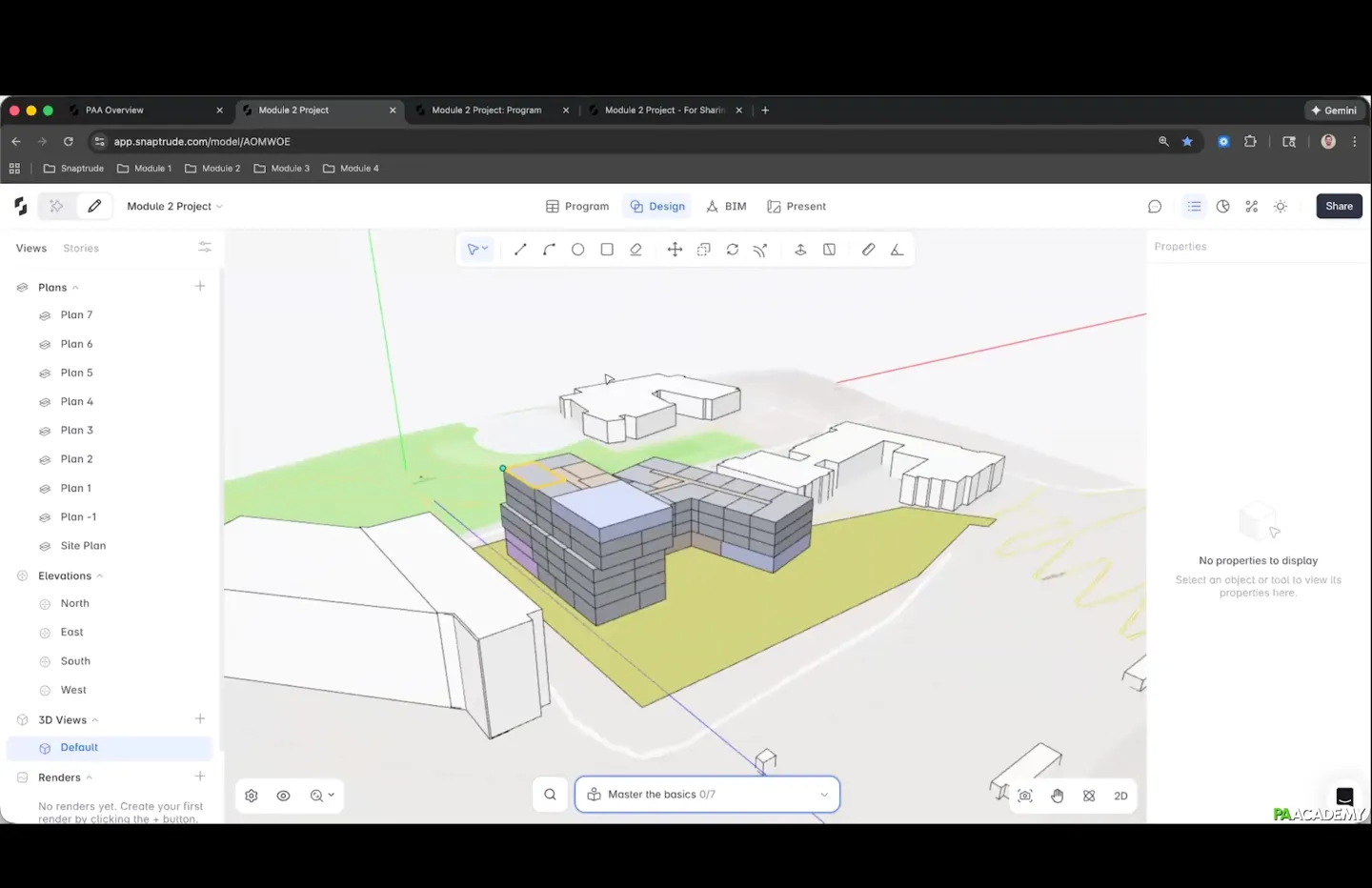This screenshot has width=1372, height=888.
Task: Activate the Eraser tool
Action: click(x=636, y=250)
